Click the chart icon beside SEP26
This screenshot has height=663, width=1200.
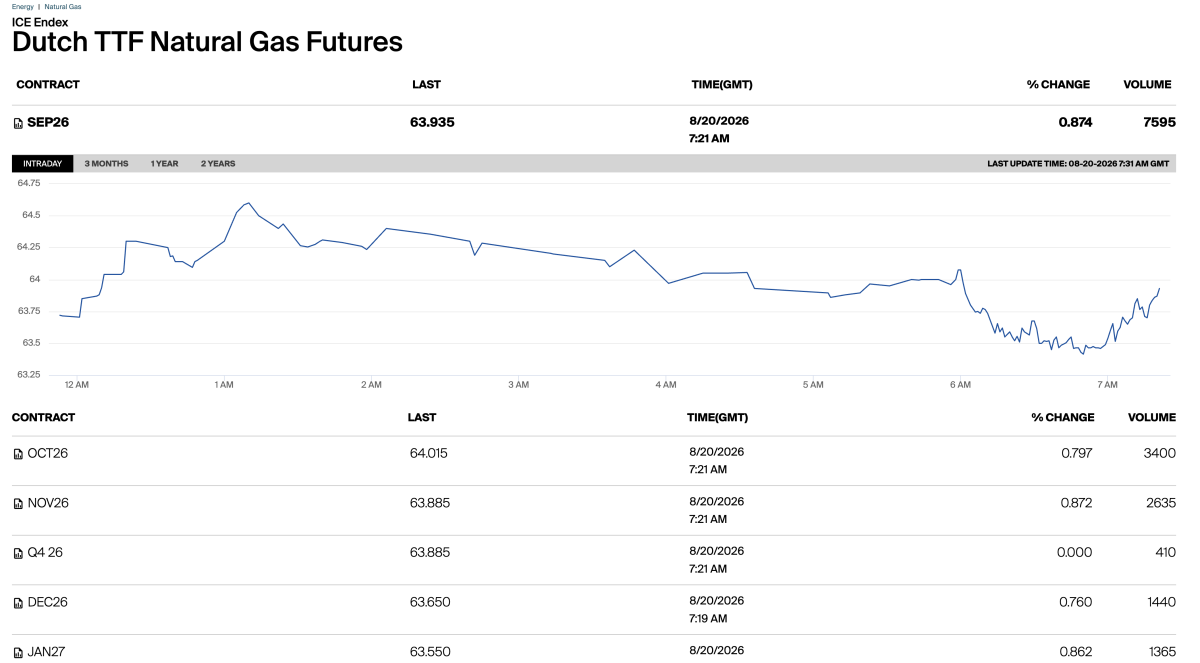[x=18, y=123]
